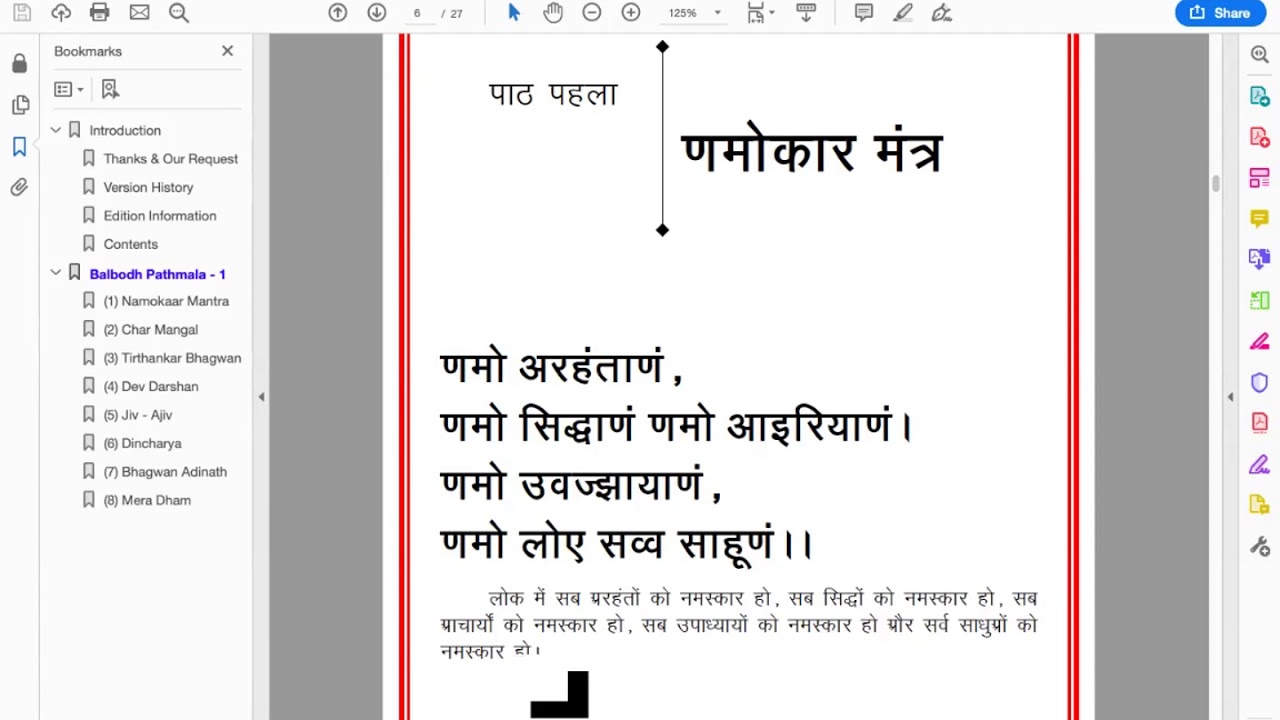This screenshot has width=1280, height=720.
Task: Open purple Fill & Sign tool
Action: (1259, 465)
